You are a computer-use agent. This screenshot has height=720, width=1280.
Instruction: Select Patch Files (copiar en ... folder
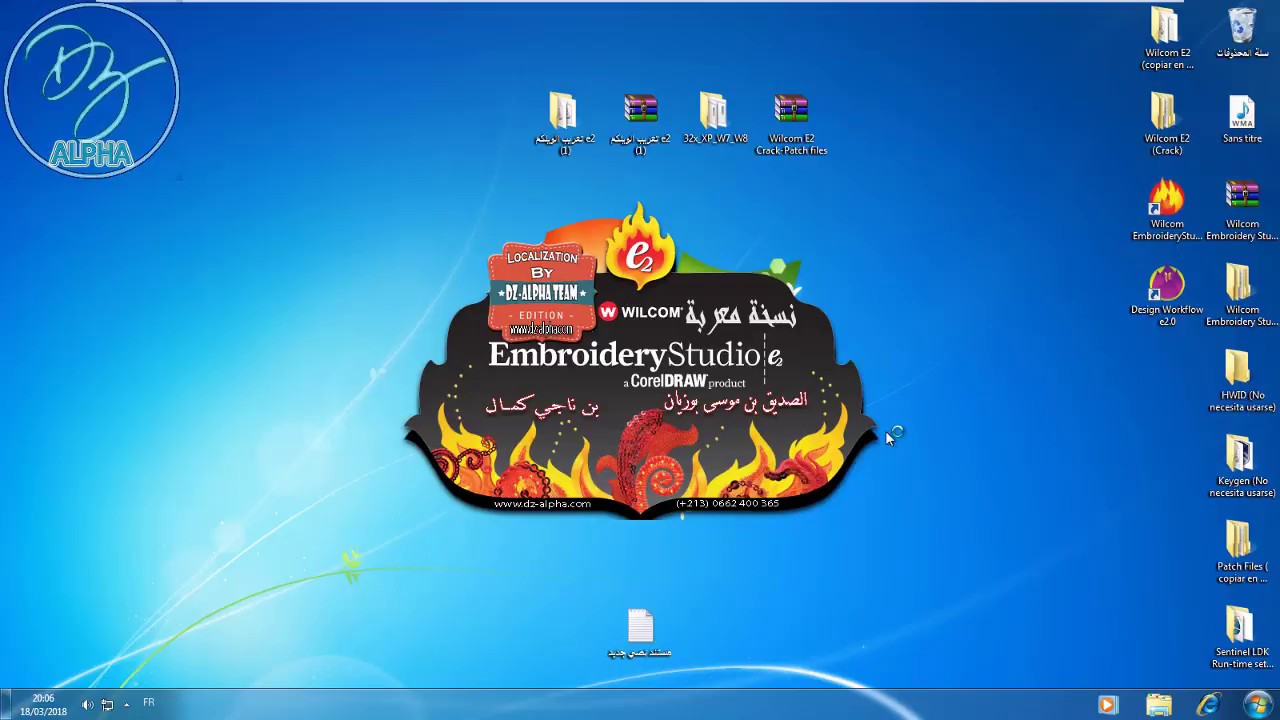point(1242,552)
